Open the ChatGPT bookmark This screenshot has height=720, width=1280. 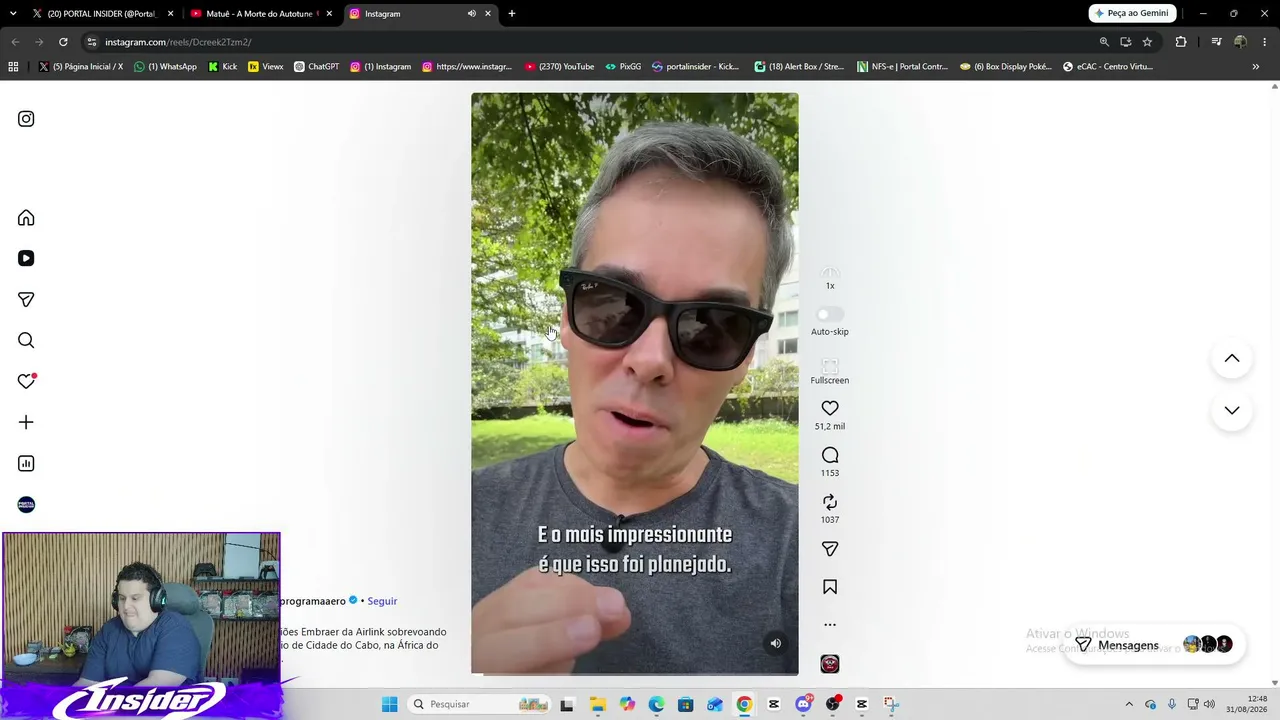316,67
